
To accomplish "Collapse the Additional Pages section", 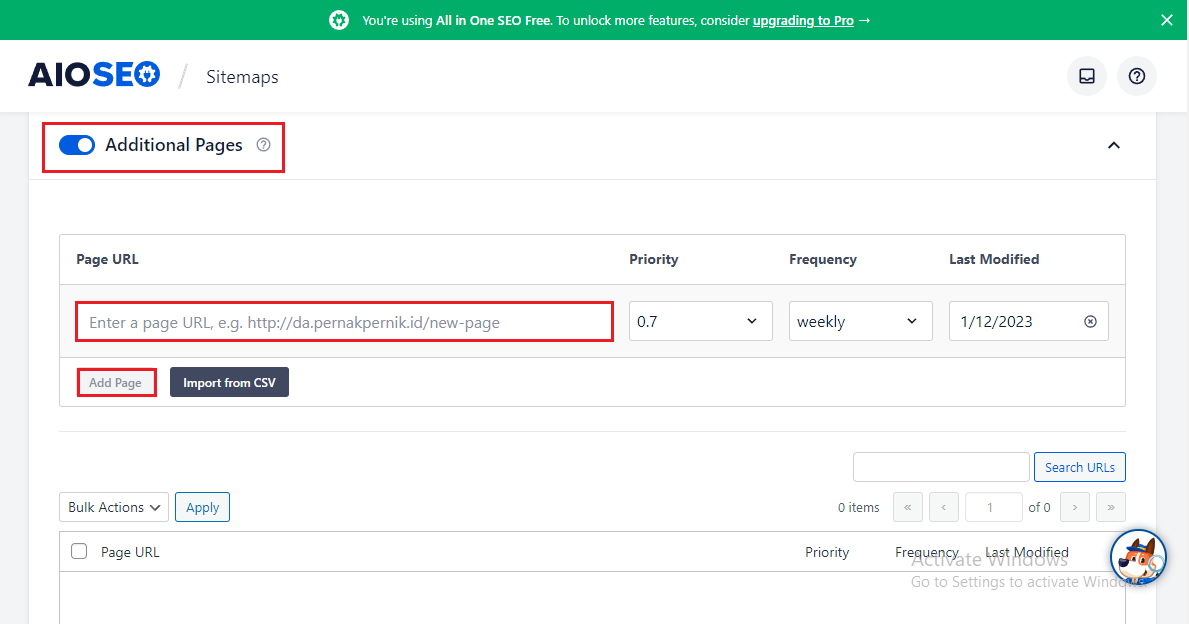I will pyautogui.click(x=1113, y=145).
